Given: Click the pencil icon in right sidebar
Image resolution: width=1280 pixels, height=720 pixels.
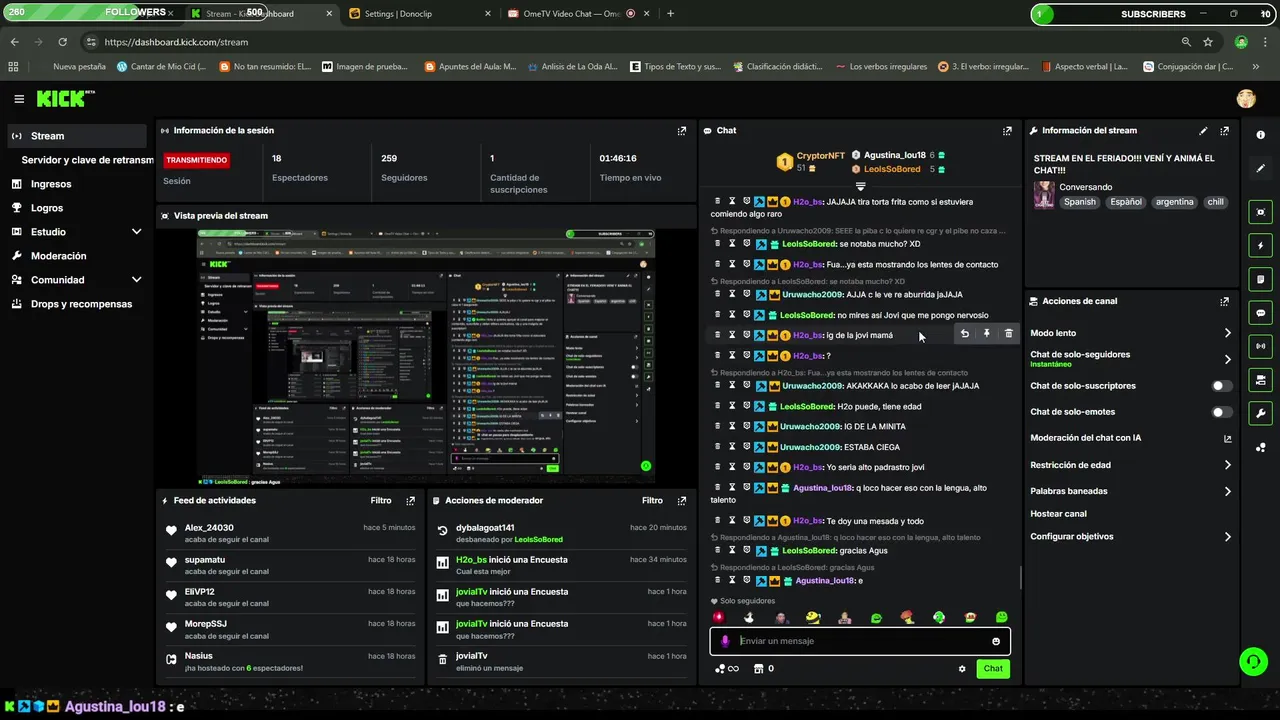Looking at the screenshot, I should point(1260,168).
